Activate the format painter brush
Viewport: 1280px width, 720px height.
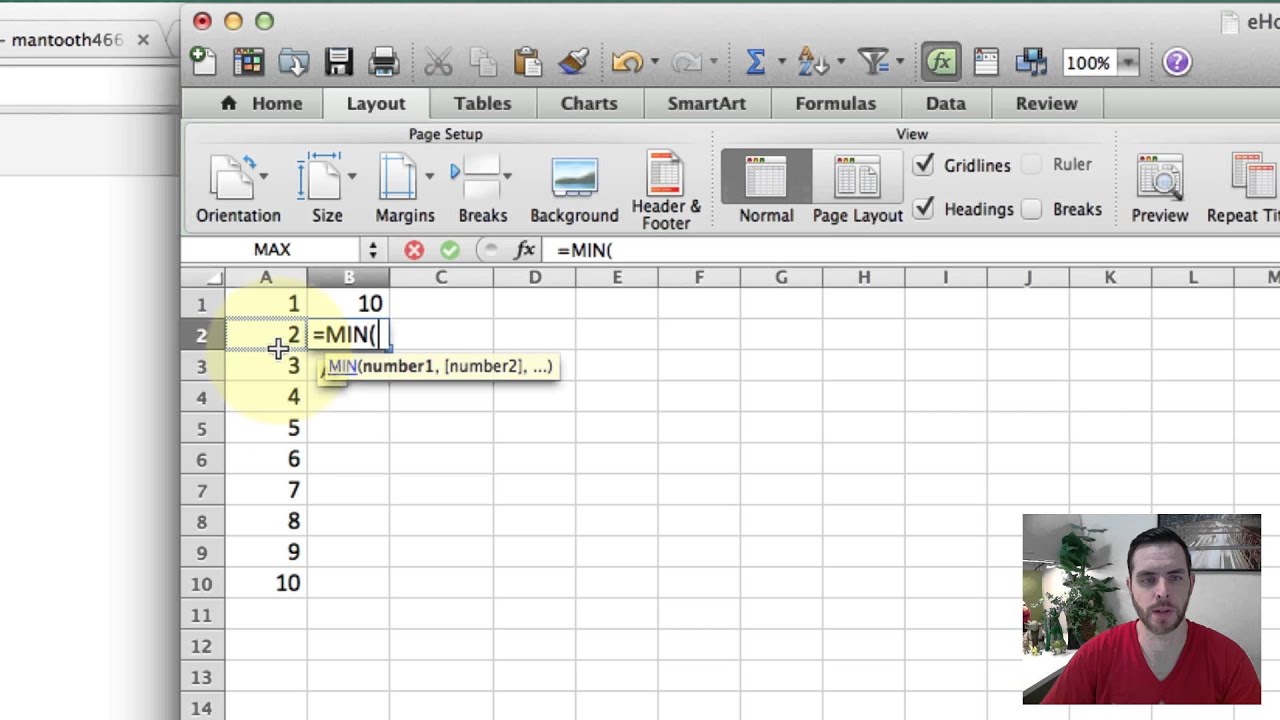pyautogui.click(x=573, y=62)
